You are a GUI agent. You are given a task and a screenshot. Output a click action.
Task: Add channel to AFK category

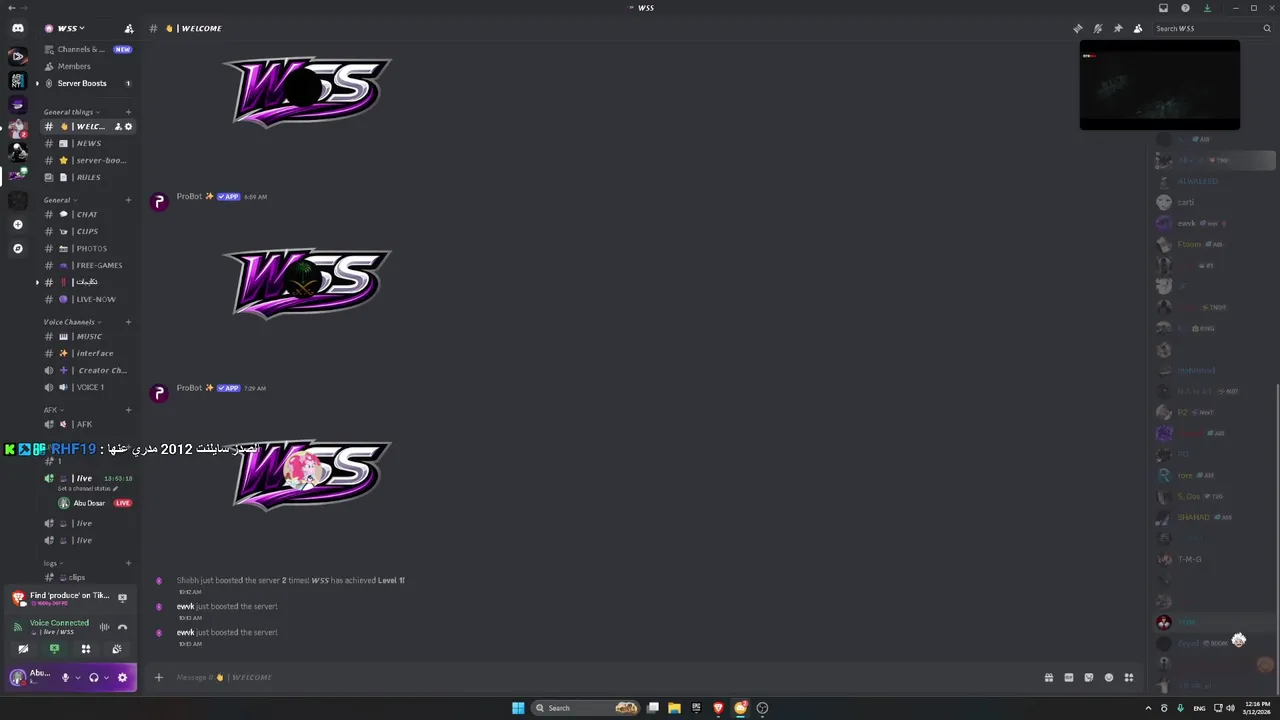point(128,410)
